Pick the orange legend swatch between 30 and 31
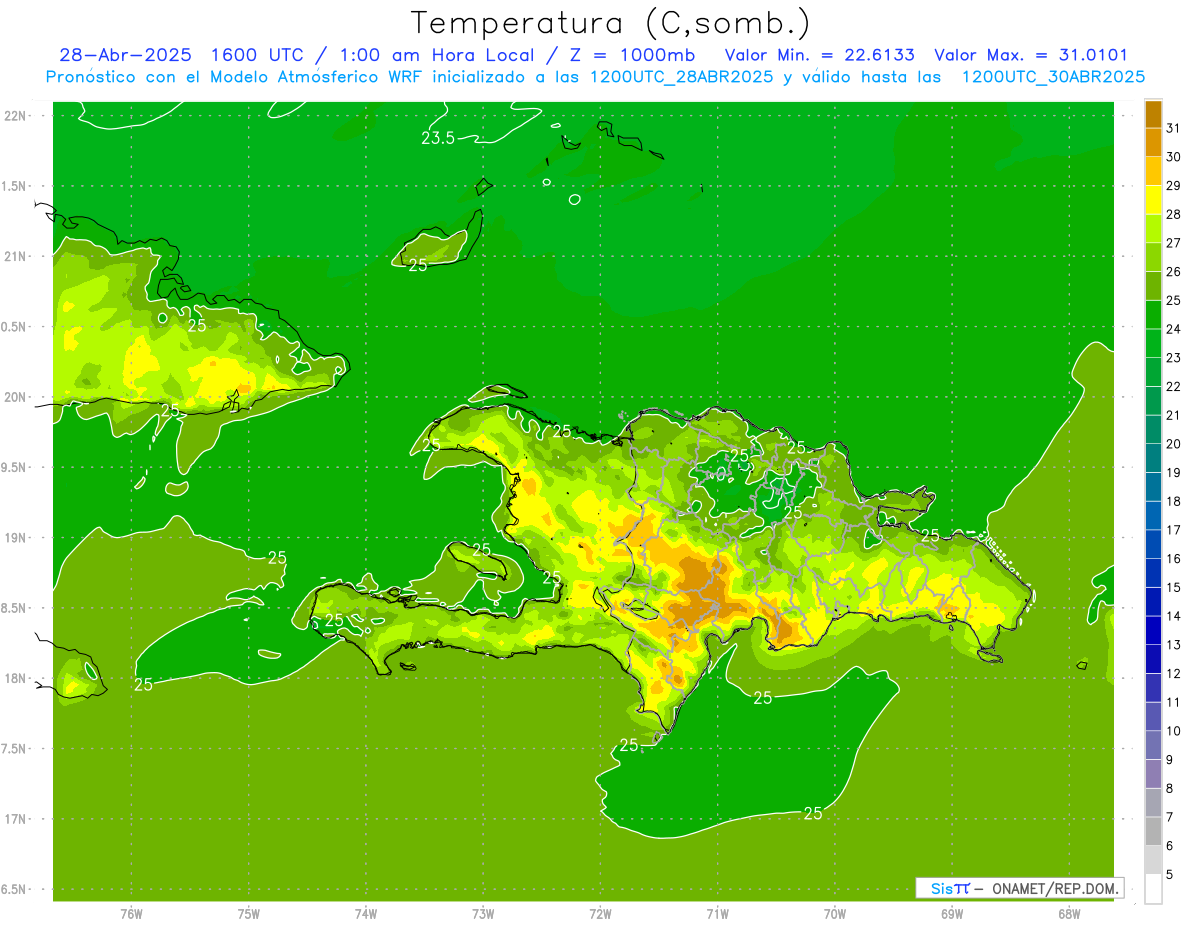The image size is (1200, 927). [1153, 143]
